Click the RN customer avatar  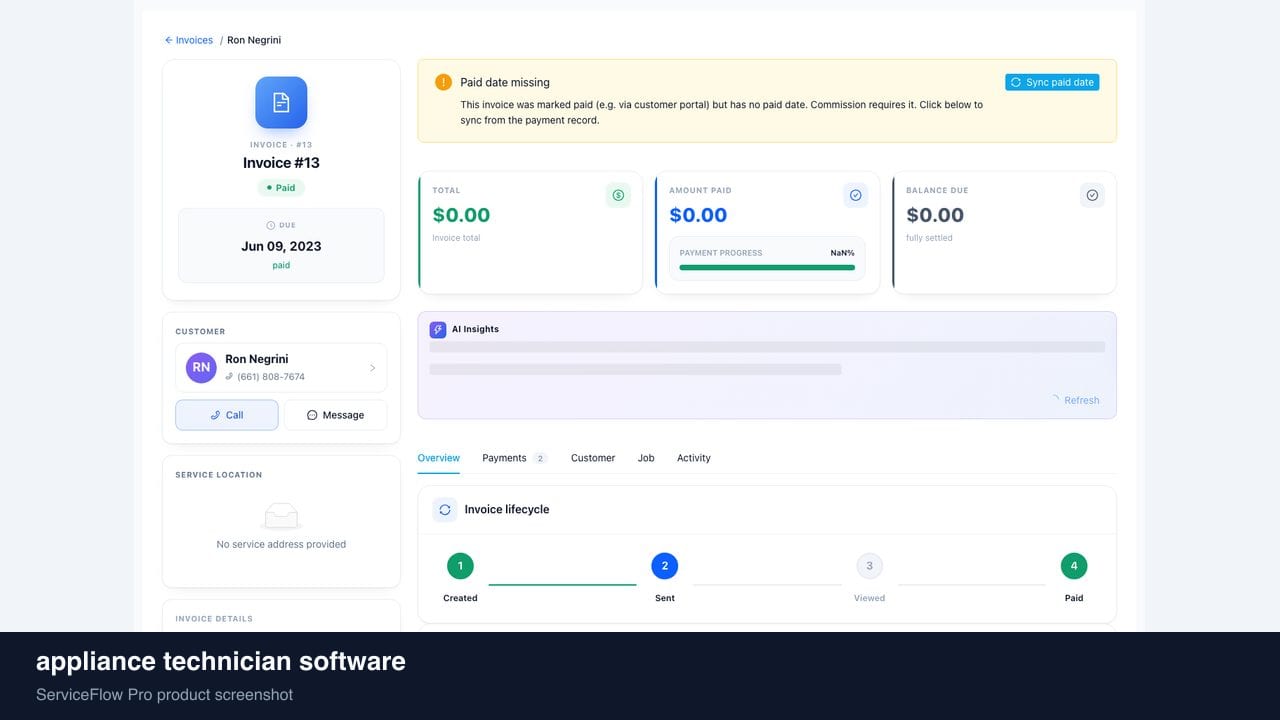(201, 367)
